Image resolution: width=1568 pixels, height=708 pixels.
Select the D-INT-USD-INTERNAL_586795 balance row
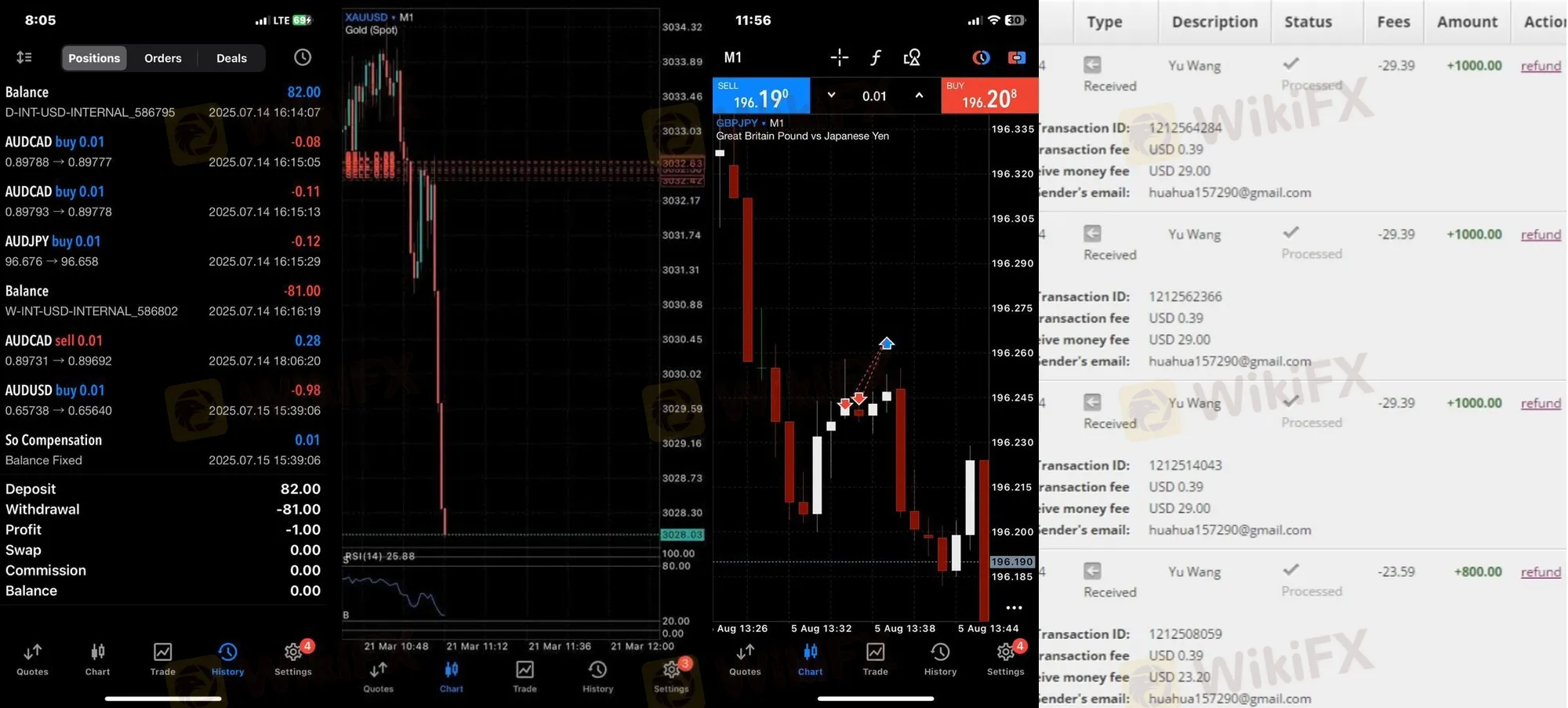[162, 102]
